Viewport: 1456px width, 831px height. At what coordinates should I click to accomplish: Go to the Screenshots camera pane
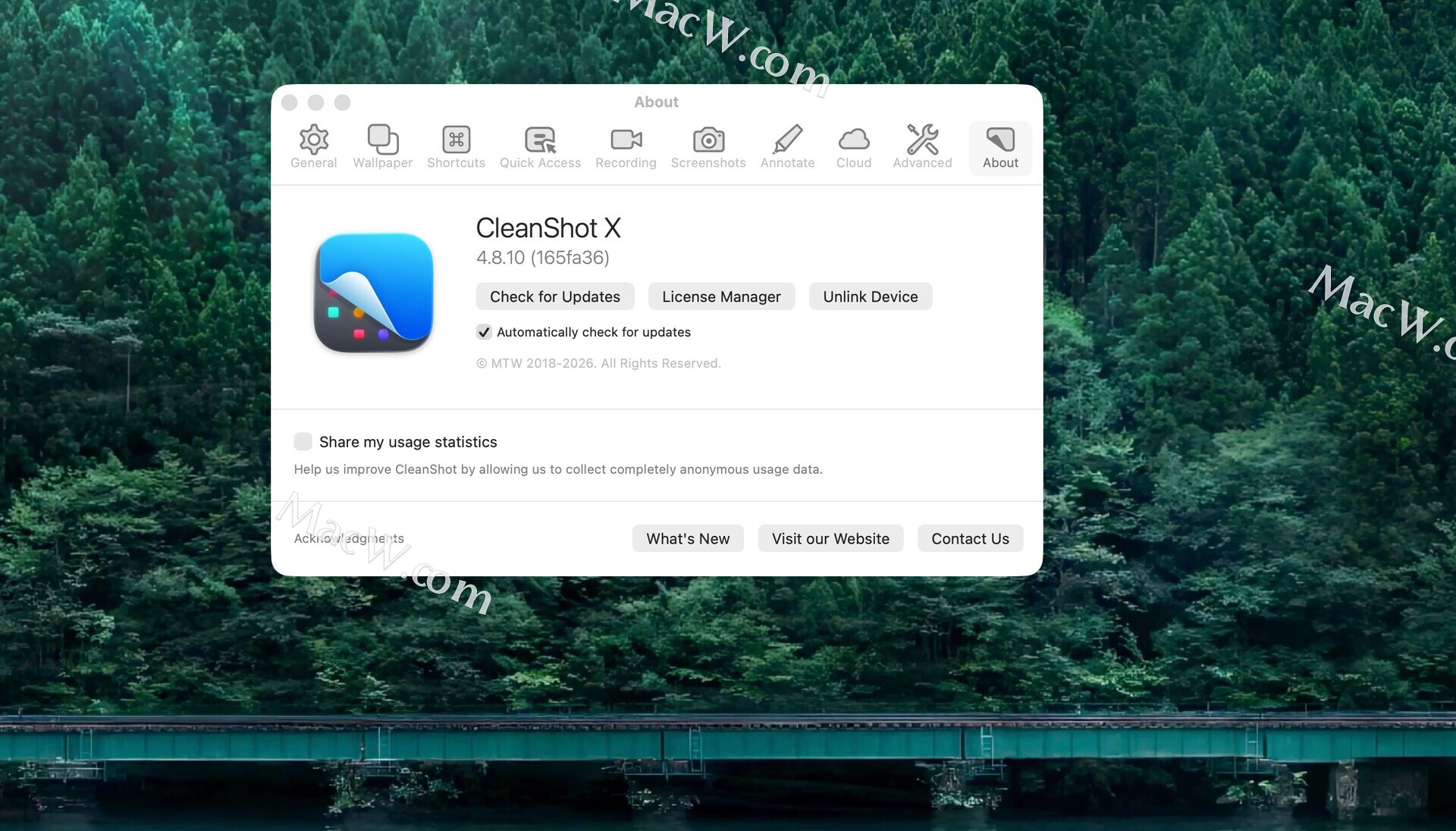pyautogui.click(x=708, y=147)
